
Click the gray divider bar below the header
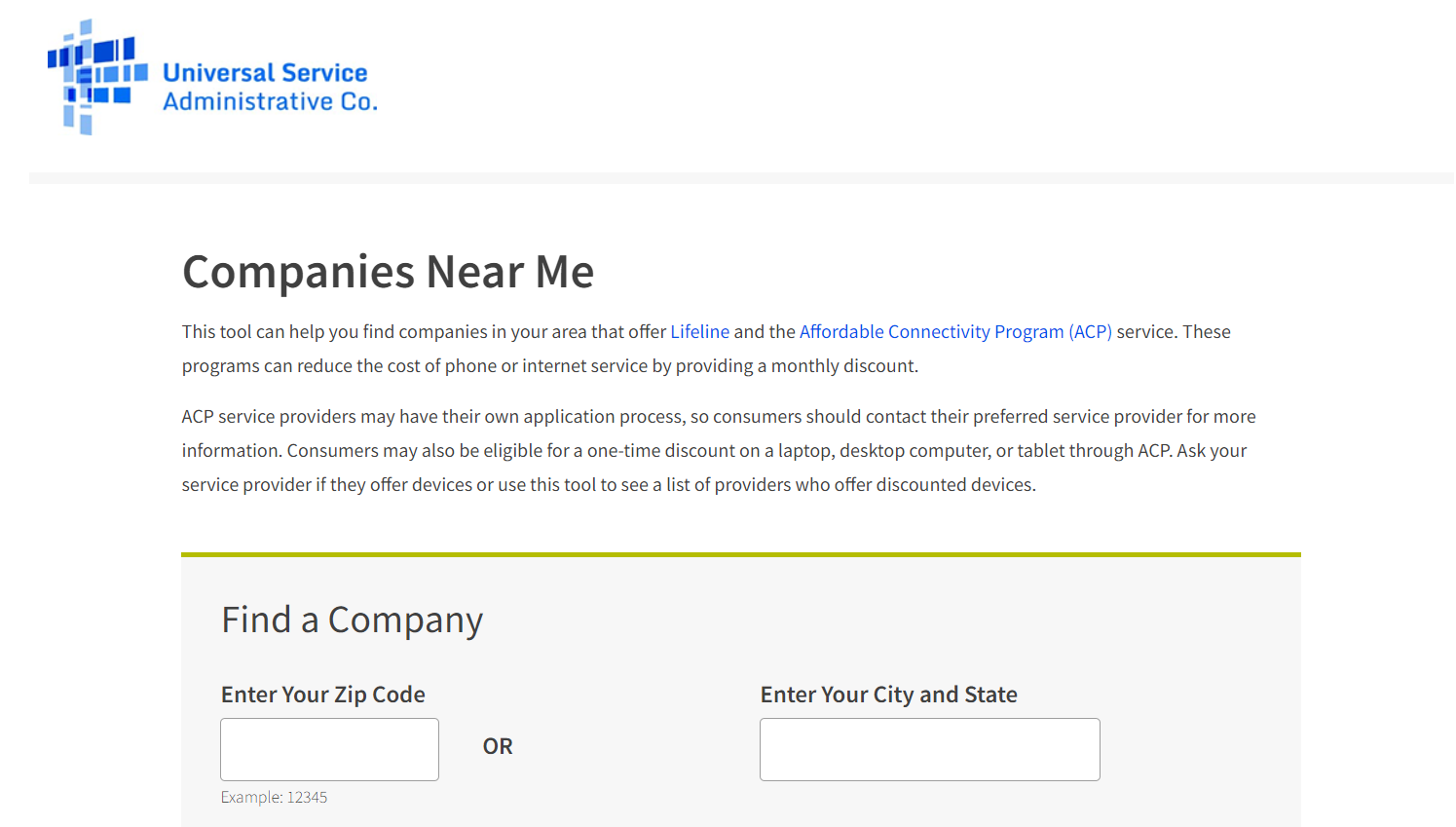pos(740,178)
